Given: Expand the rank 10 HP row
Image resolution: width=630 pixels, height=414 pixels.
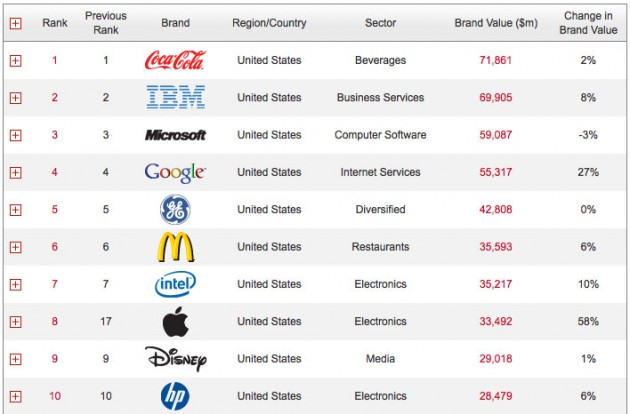Looking at the screenshot, I should tap(15, 397).
